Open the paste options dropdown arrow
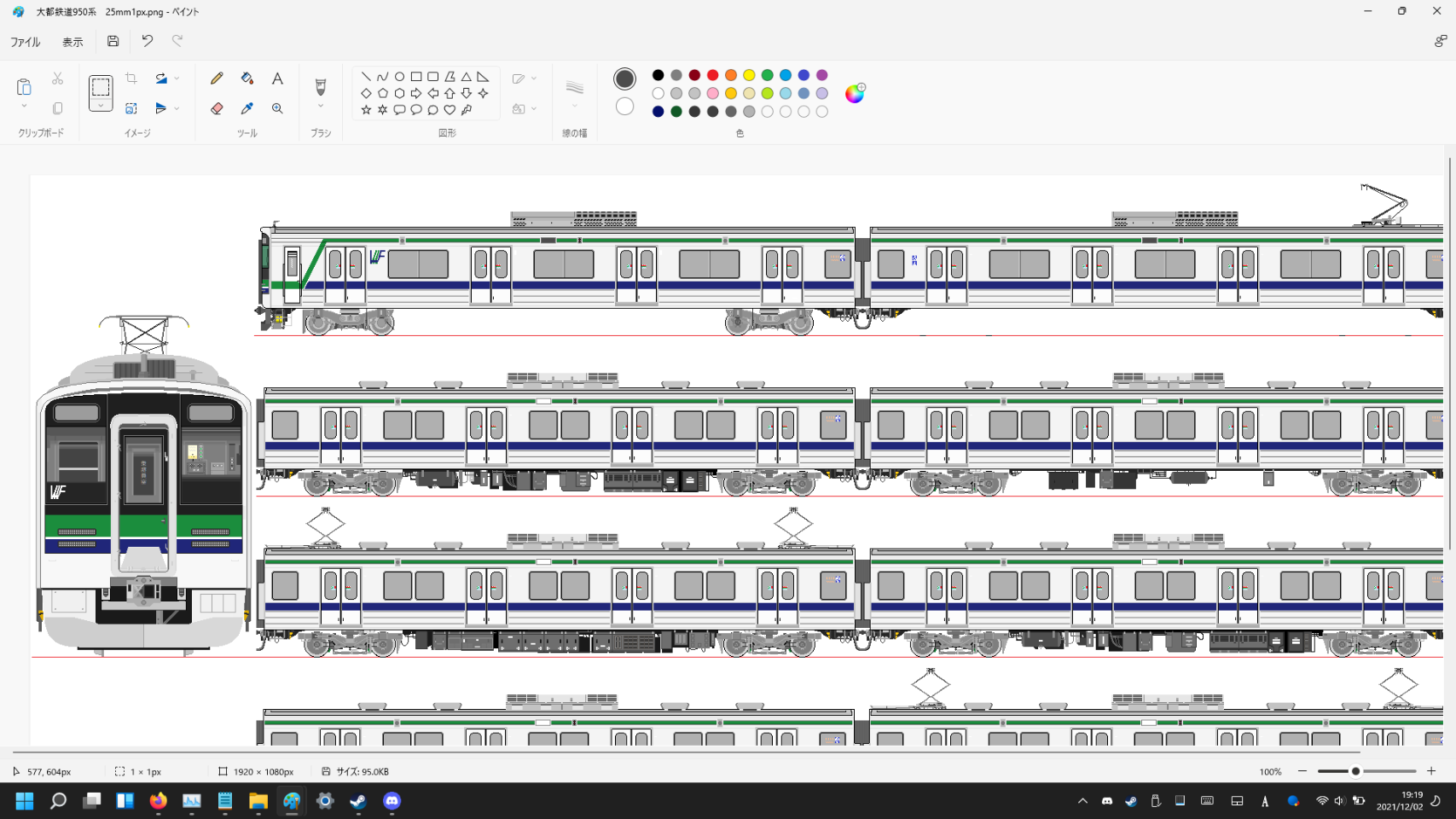Image resolution: width=1456 pixels, height=819 pixels. [x=24, y=107]
